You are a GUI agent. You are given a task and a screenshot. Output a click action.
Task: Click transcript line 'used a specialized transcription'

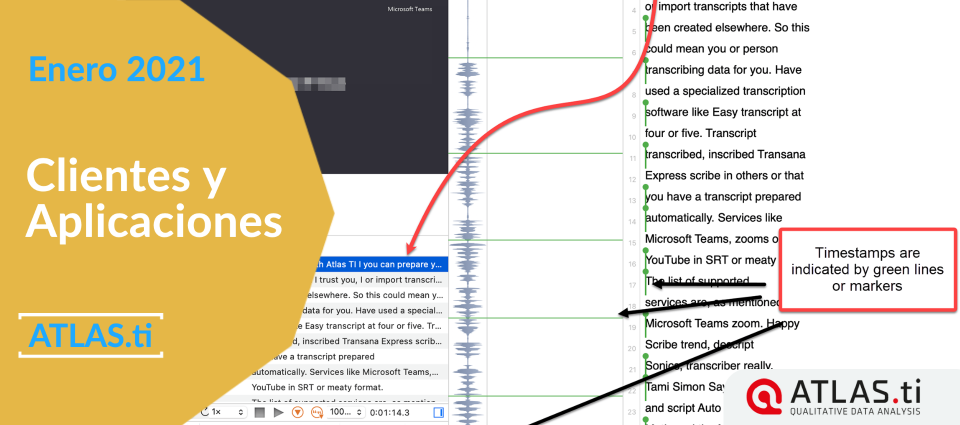726,91
